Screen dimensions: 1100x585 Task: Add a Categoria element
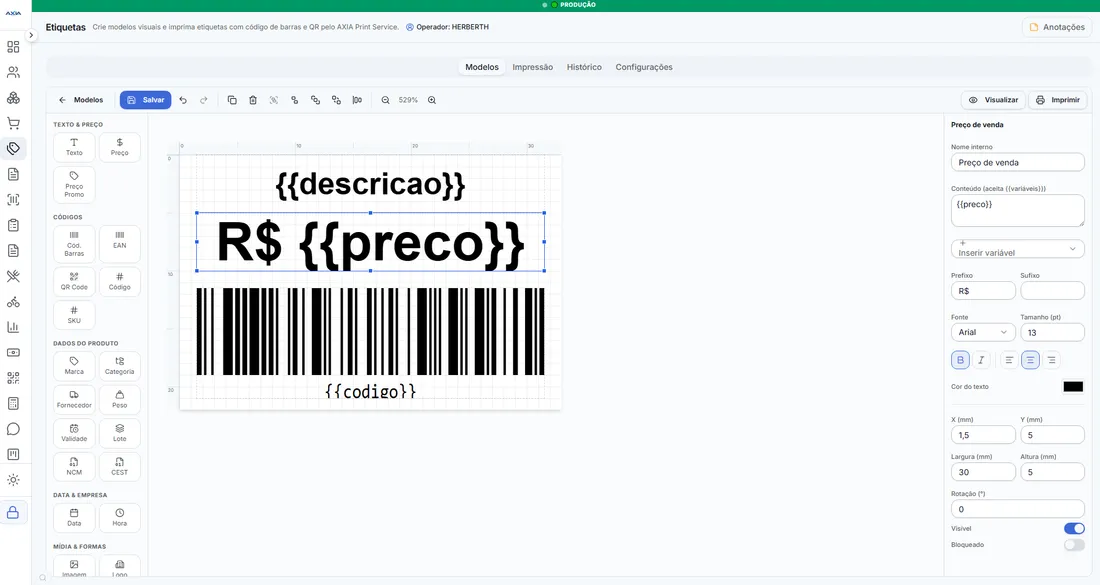[x=120, y=366]
